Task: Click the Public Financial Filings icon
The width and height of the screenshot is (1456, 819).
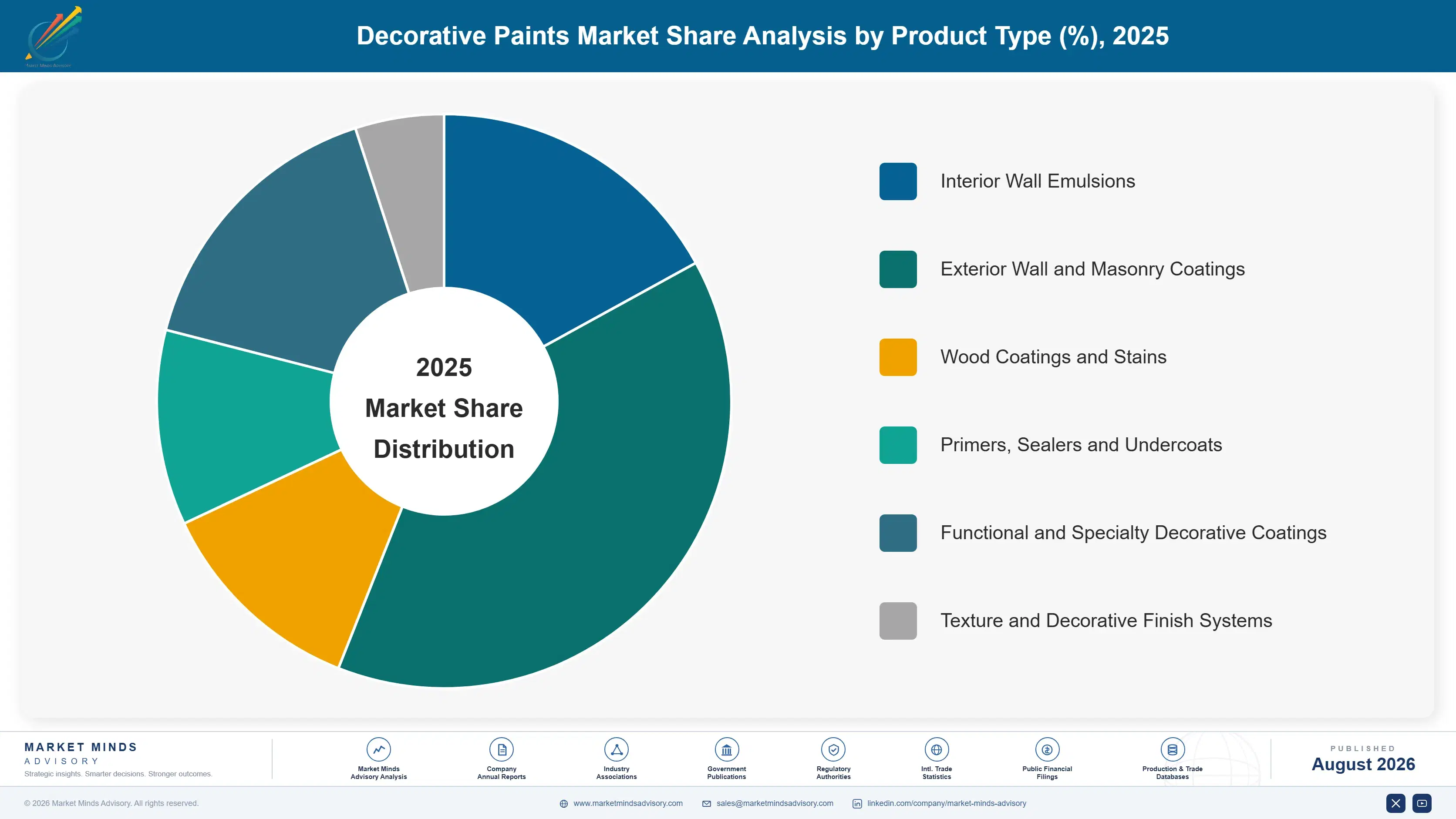Action: pos(1047,749)
